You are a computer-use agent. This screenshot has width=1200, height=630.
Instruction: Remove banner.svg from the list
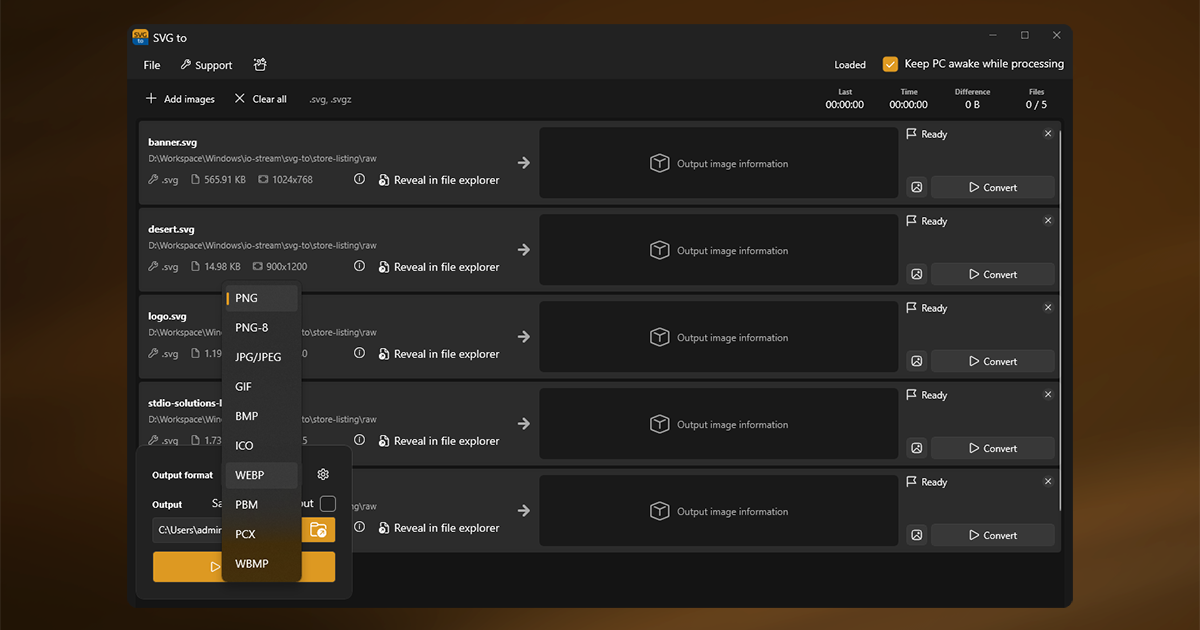(x=1048, y=134)
